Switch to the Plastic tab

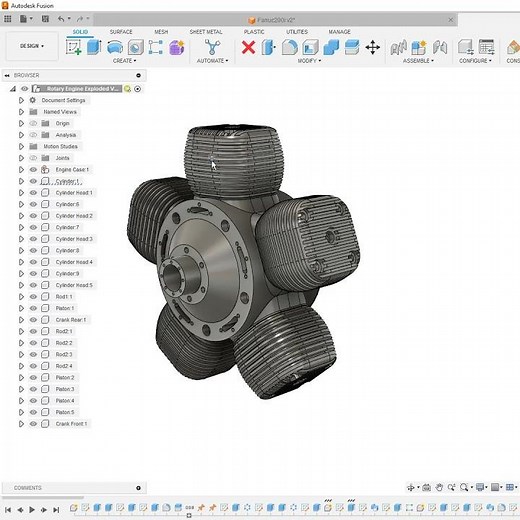(x=254, y=32)
